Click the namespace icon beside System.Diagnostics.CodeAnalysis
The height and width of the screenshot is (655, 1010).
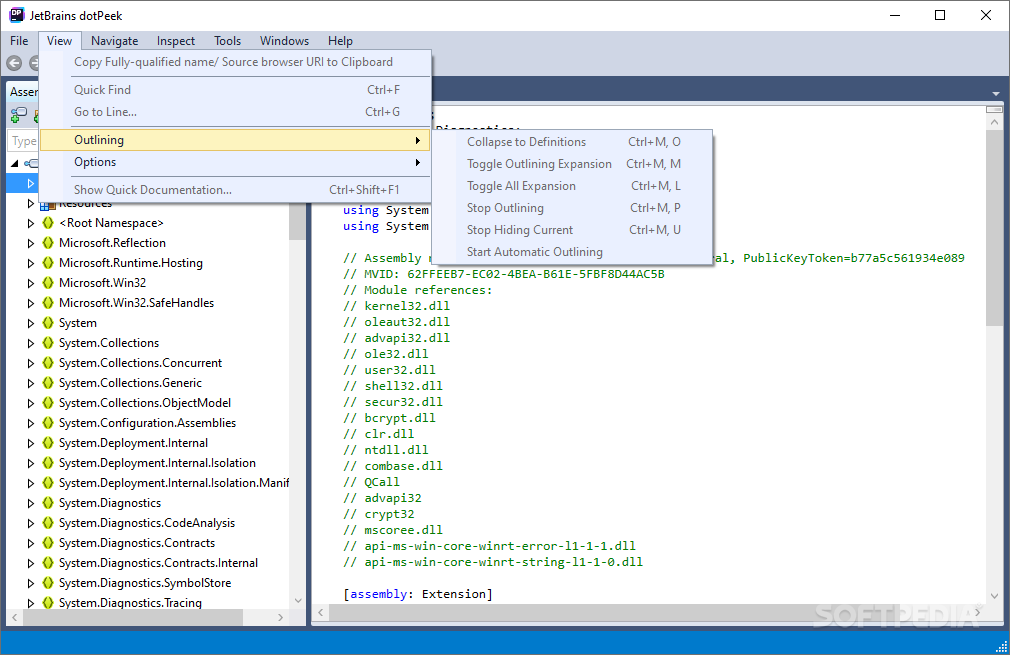click(48, 522)
